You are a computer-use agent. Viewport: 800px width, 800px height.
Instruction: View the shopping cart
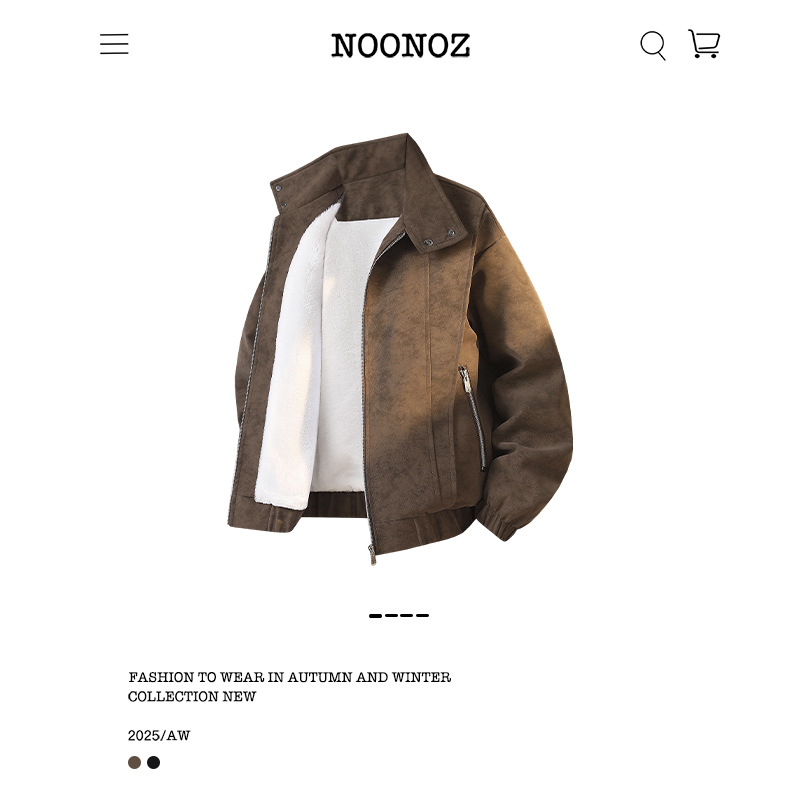(x=704, y=43)
